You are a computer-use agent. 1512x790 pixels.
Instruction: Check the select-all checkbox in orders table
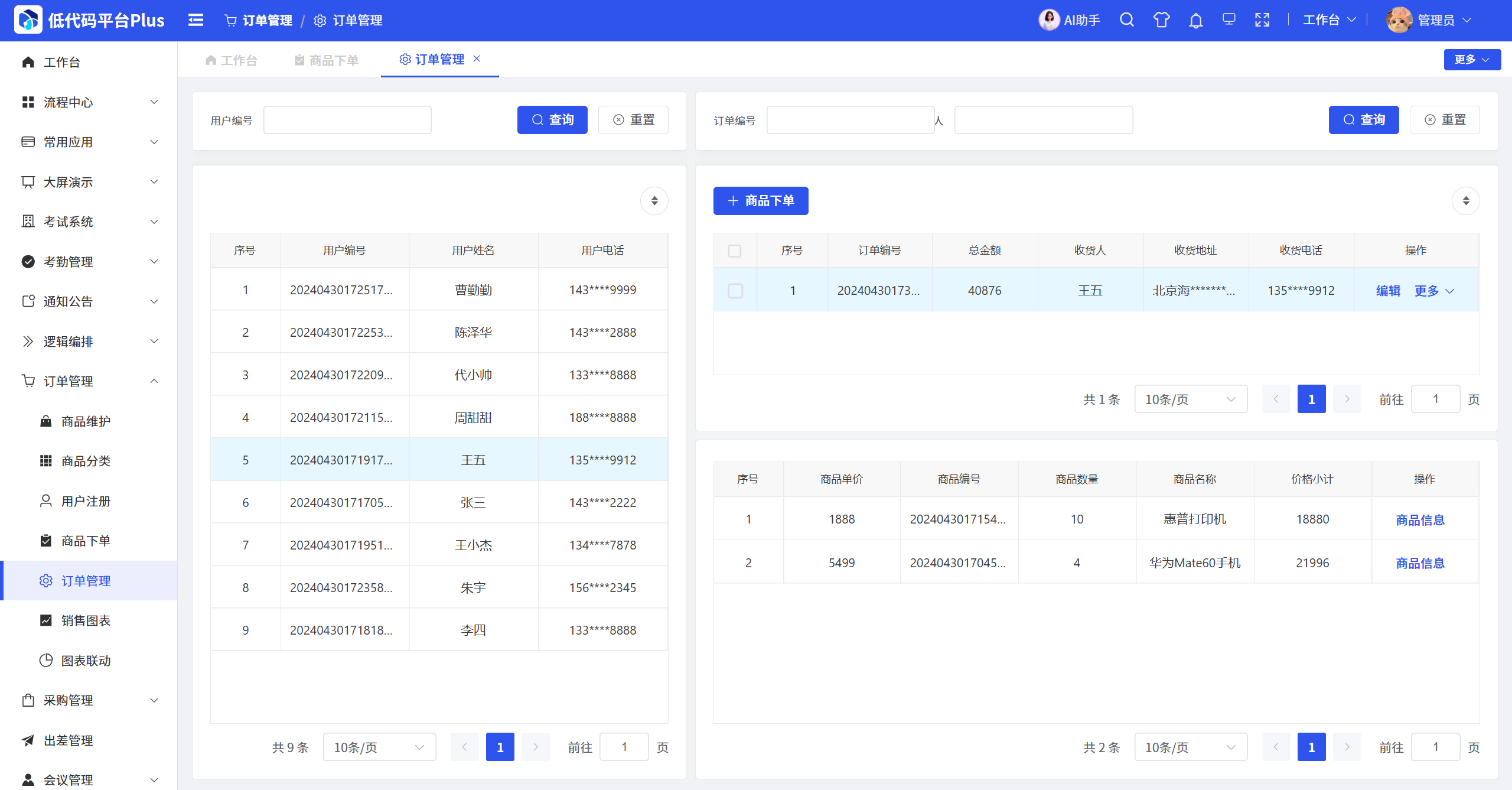click(x=735, y=251)
